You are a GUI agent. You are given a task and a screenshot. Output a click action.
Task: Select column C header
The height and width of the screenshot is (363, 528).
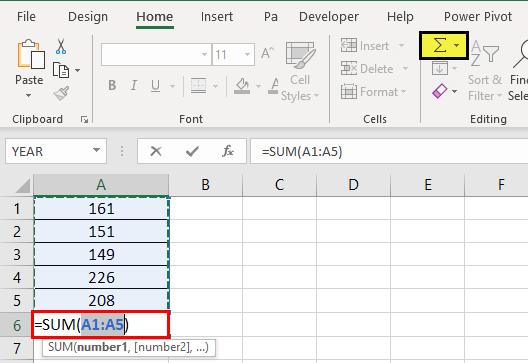(279, 185)
